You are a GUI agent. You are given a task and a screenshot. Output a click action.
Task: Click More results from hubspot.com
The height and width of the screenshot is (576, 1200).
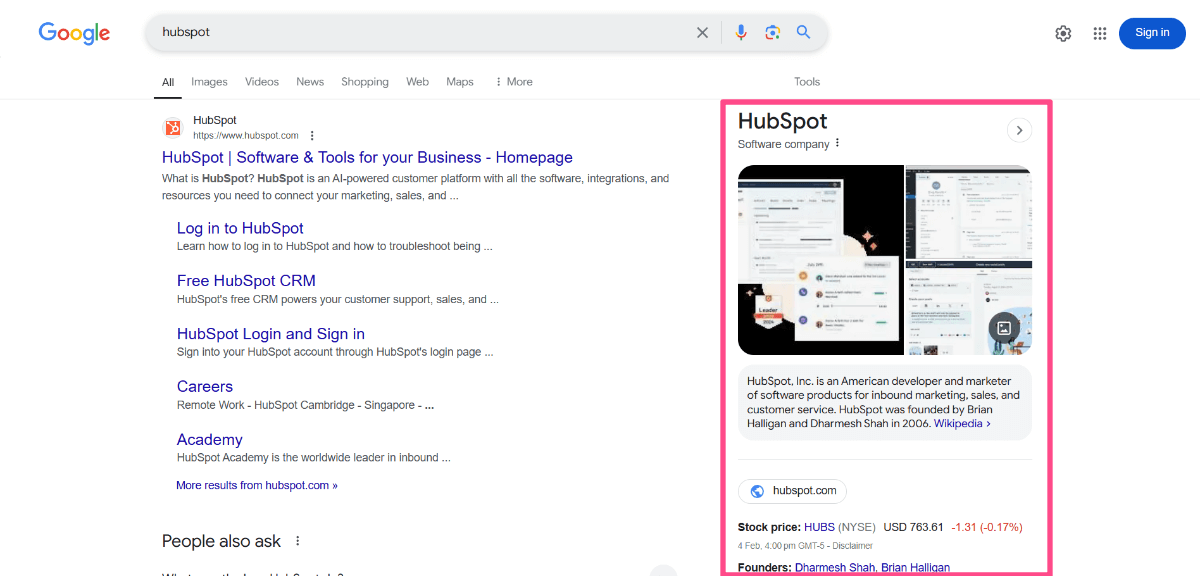pyautogui.click(x=257, y=485)
